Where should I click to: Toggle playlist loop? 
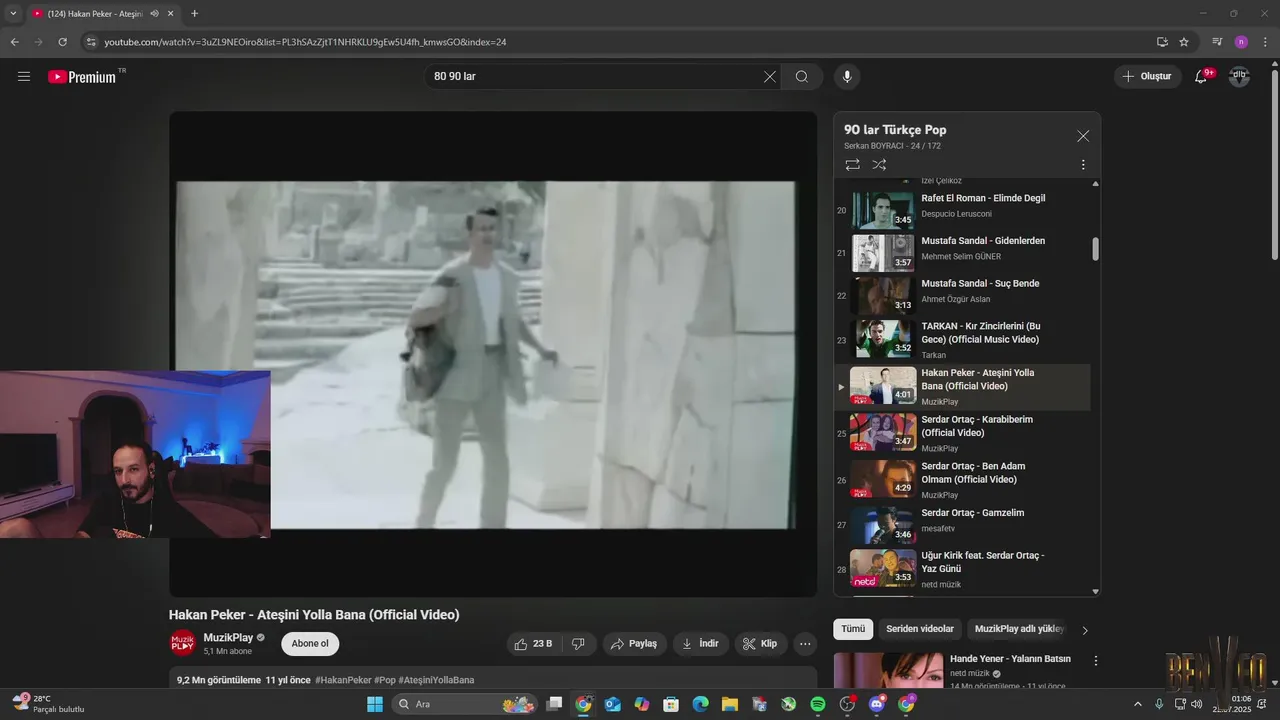[x=852, y=164]
